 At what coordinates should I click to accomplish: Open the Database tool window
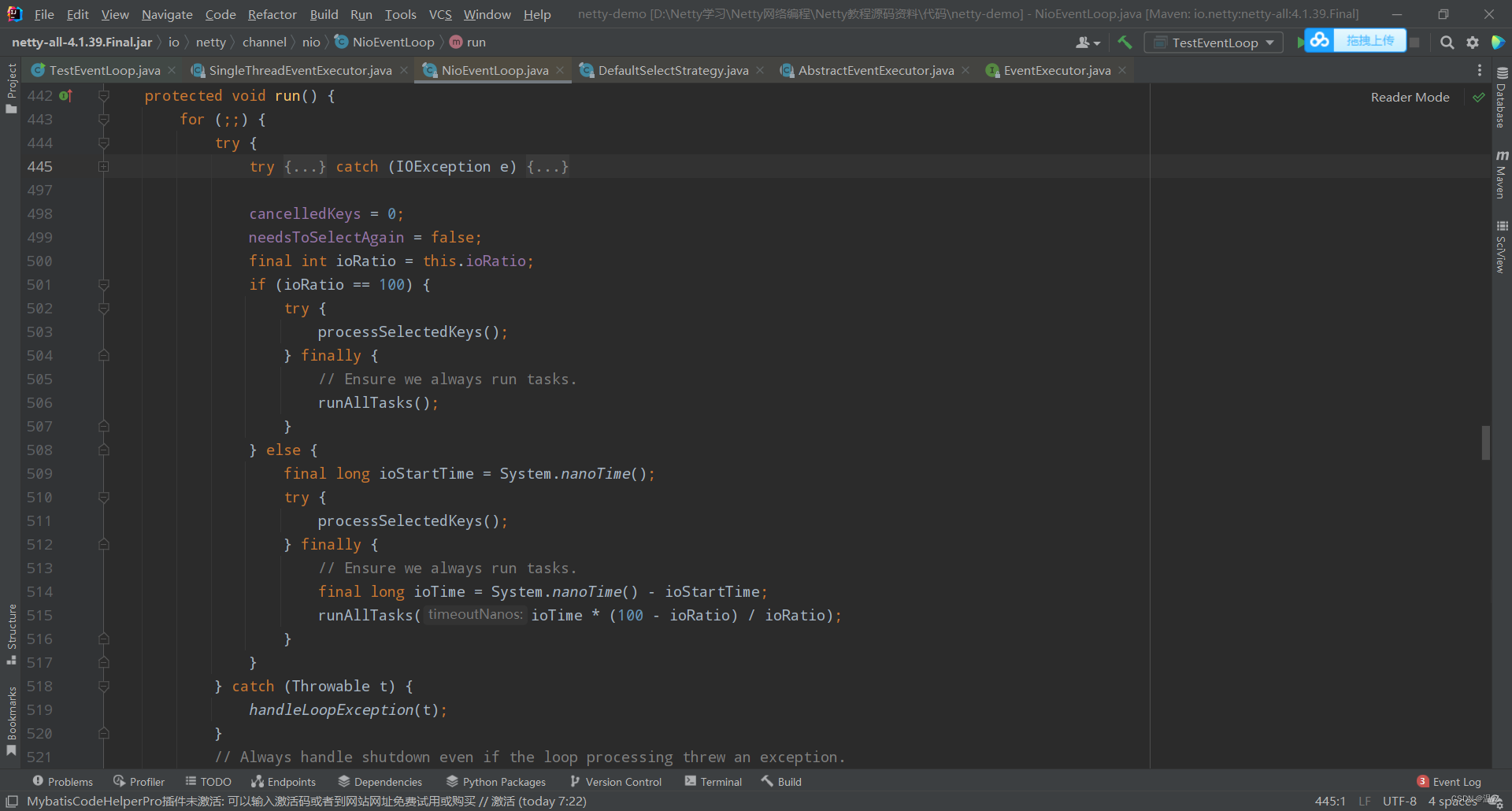[x=1502, y=98]
